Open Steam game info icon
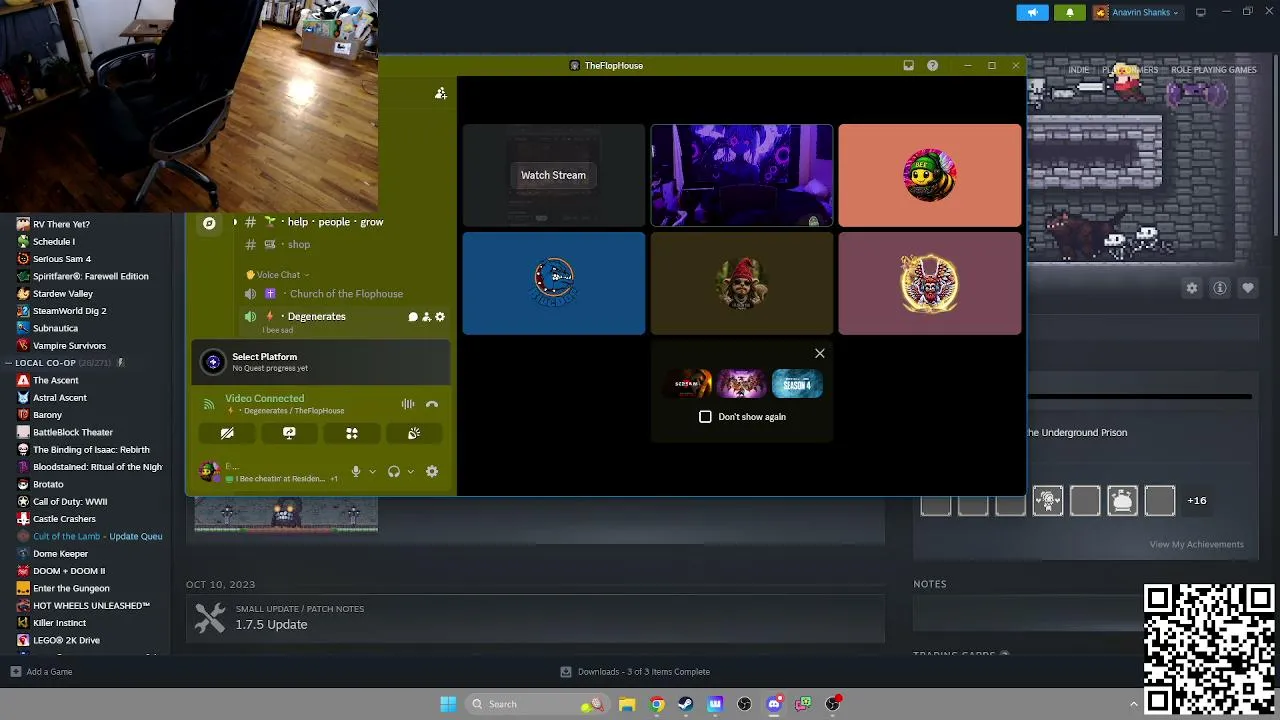 click(x=1220, y=288)
